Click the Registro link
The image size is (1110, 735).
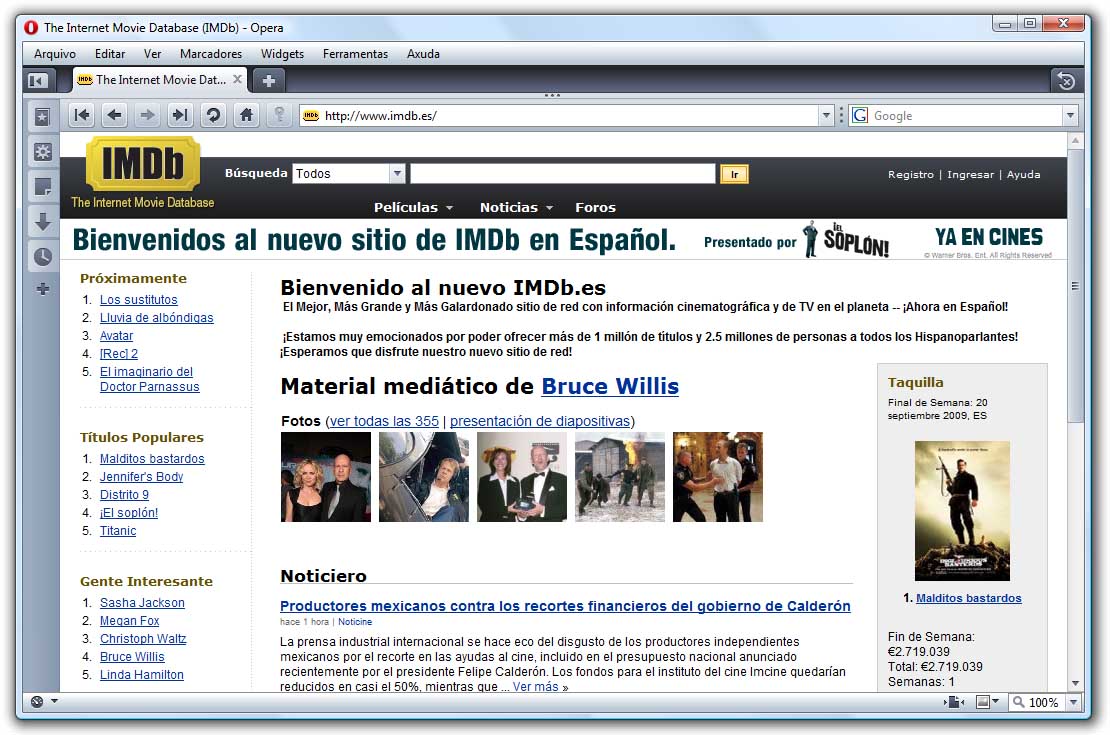coord(910,174)
